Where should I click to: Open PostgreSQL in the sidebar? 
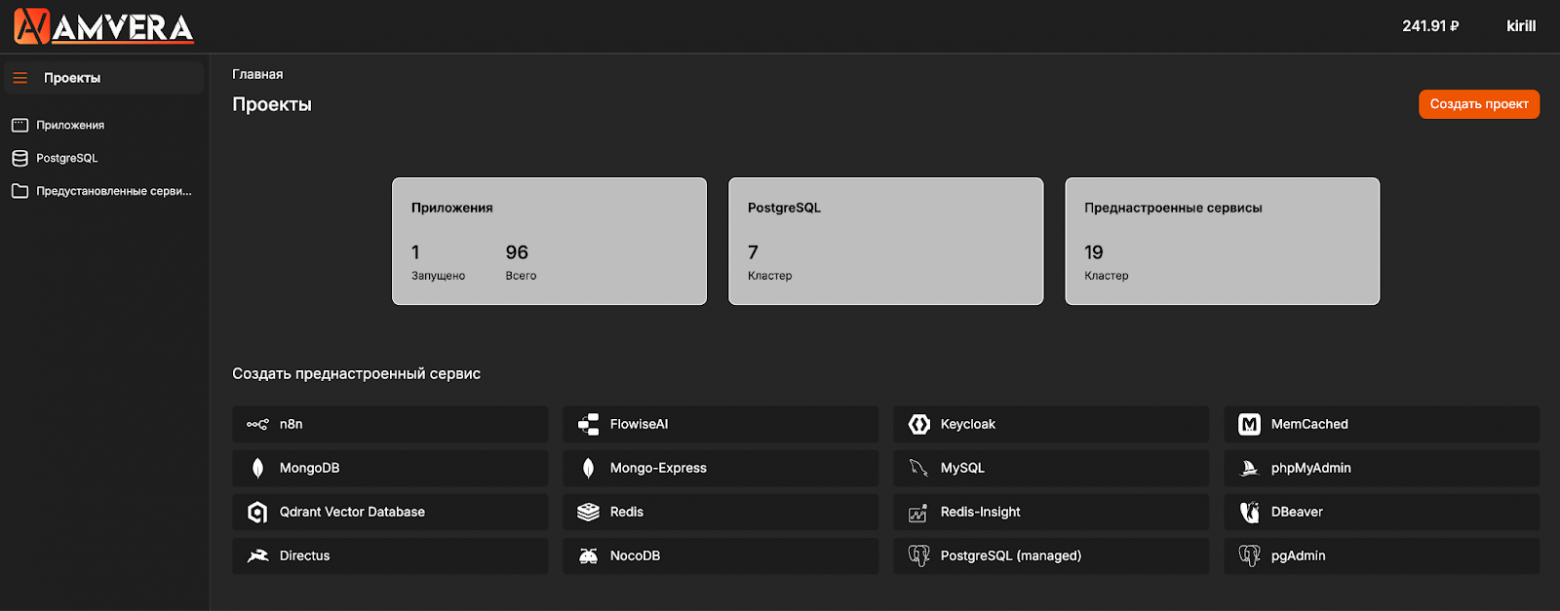[66, 158]
